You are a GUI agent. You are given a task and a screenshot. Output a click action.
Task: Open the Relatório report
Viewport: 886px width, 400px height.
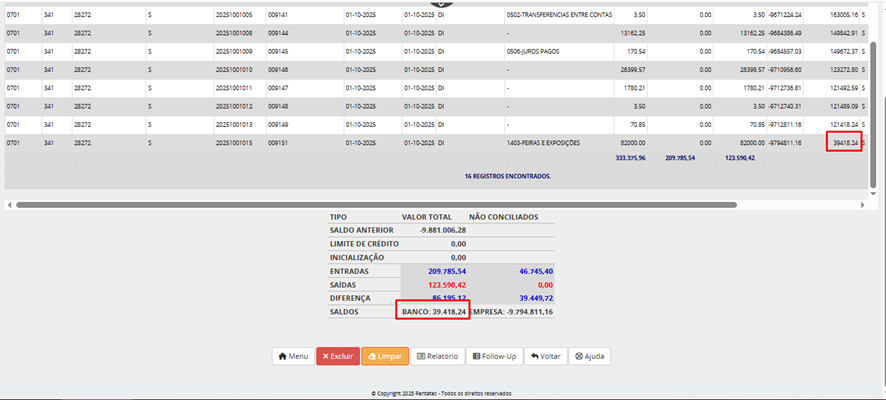coord(437,356)
